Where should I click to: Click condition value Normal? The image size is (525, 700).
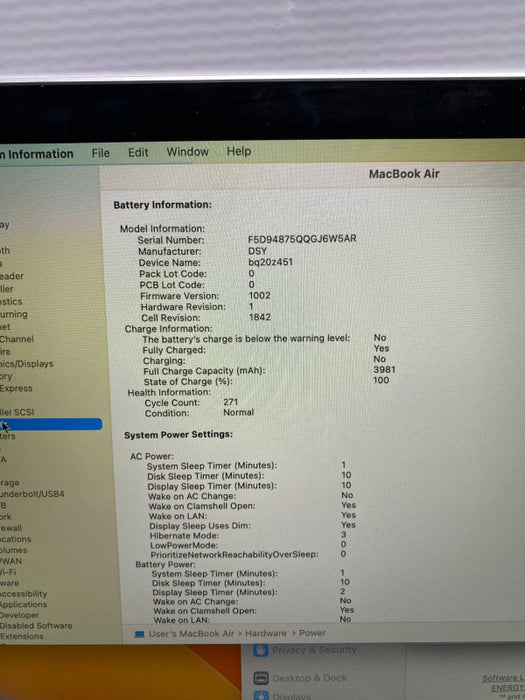pyautogui.click(x=238, y=412)
